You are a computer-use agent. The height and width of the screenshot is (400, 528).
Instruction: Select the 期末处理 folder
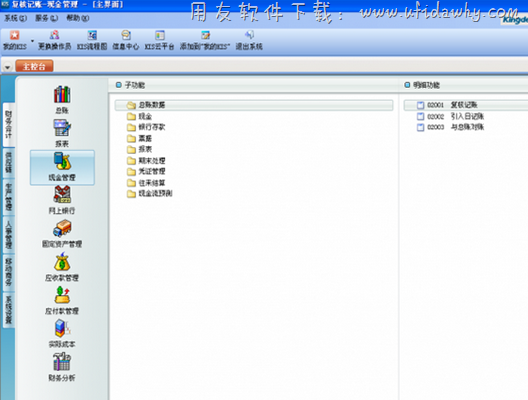(x=146, y=161)
